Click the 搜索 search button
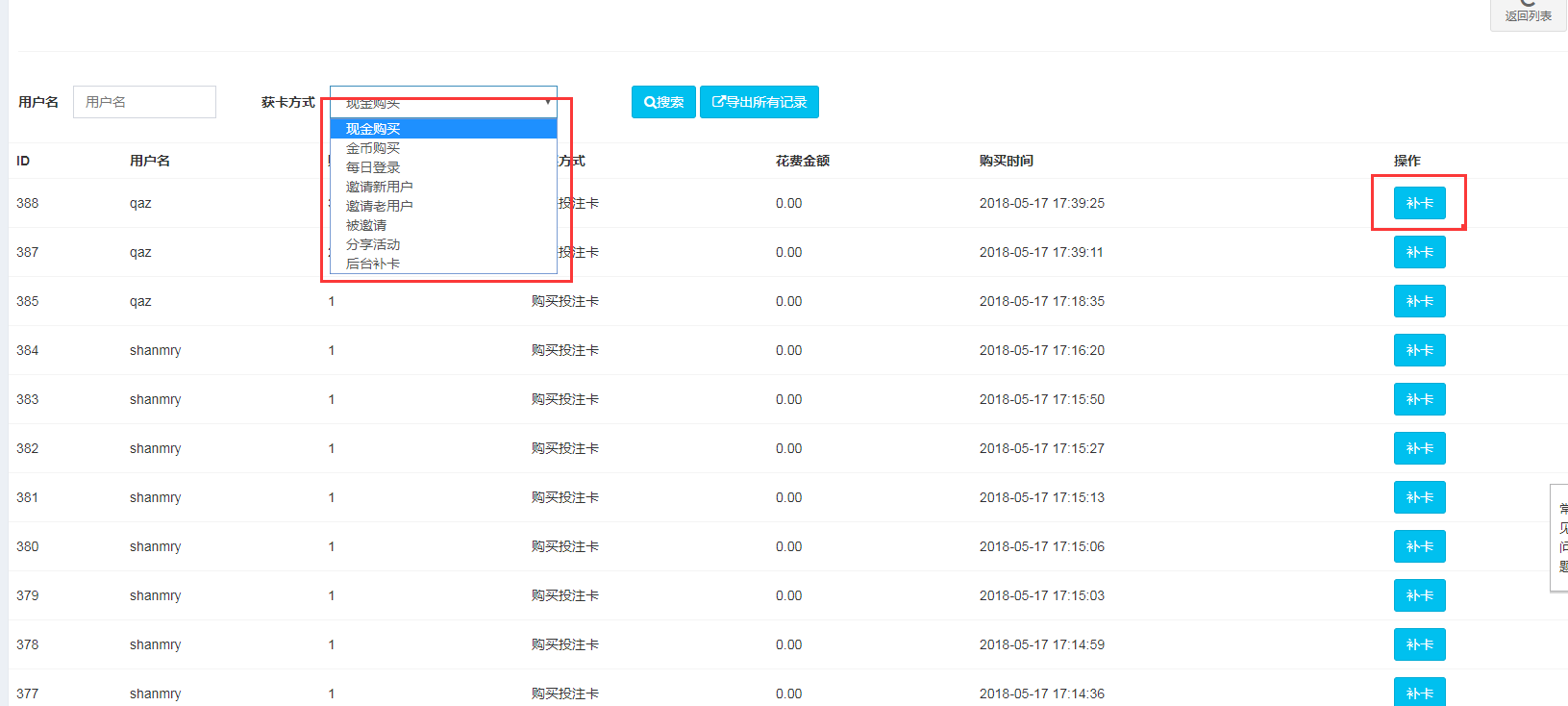This screenshot has height=706, width=1568. 663,102
